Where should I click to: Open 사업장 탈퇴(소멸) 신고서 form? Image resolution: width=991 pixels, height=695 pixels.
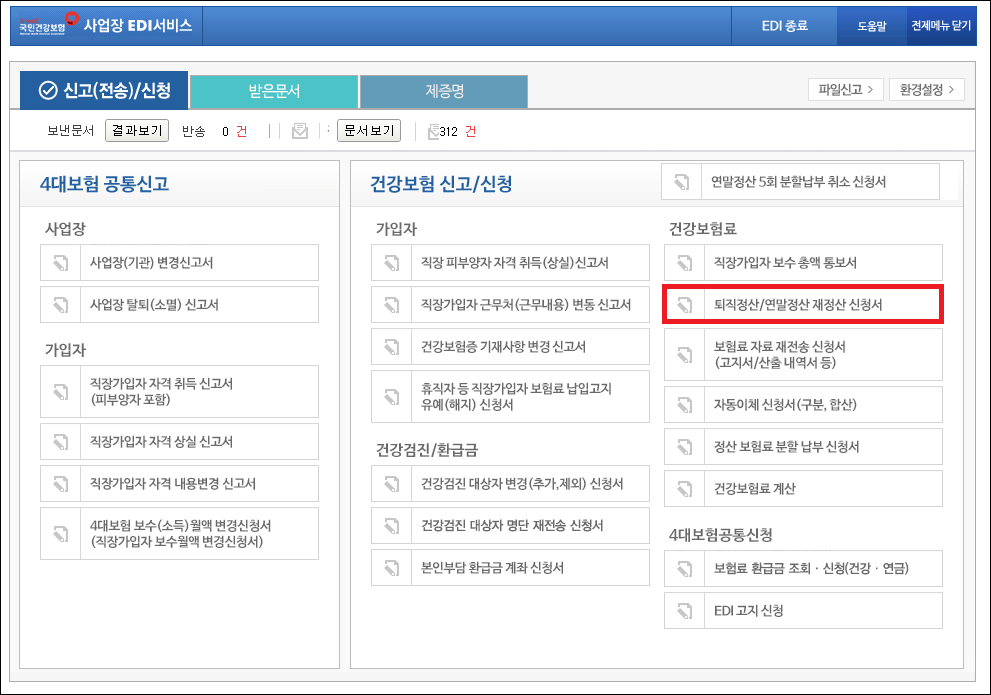coord(179,305)
